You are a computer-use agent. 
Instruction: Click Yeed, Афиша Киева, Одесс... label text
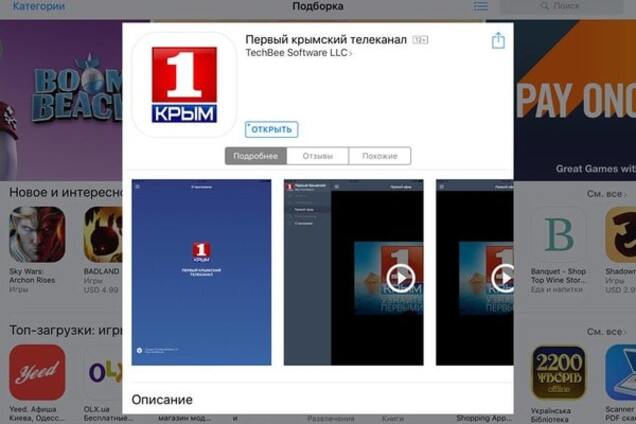tap(37, 413)
